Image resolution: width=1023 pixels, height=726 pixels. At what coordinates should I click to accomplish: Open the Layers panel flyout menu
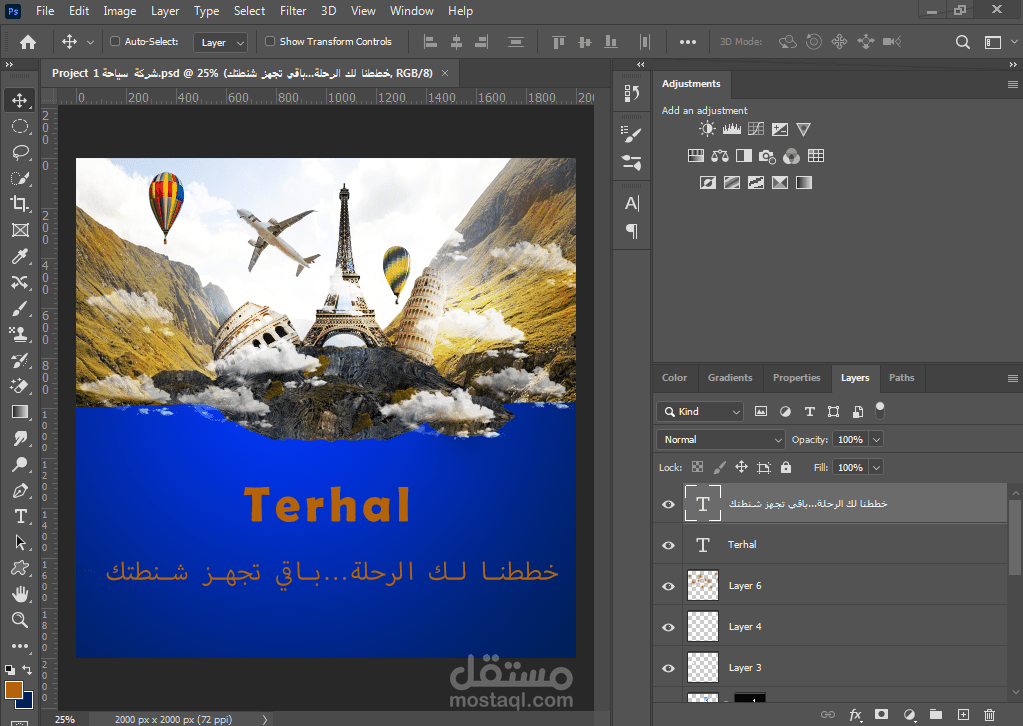pos(1013,378)
